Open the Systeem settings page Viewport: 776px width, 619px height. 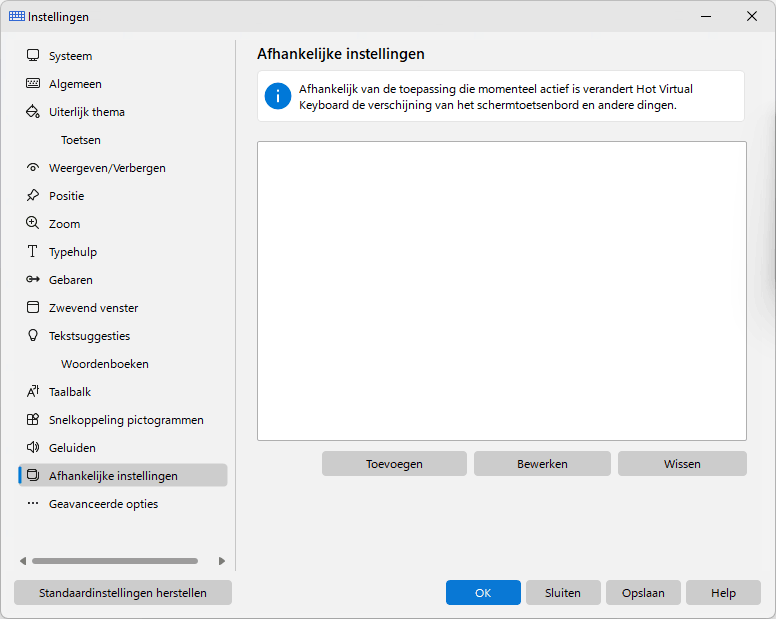pyautogui.click(x=123, y=55)
